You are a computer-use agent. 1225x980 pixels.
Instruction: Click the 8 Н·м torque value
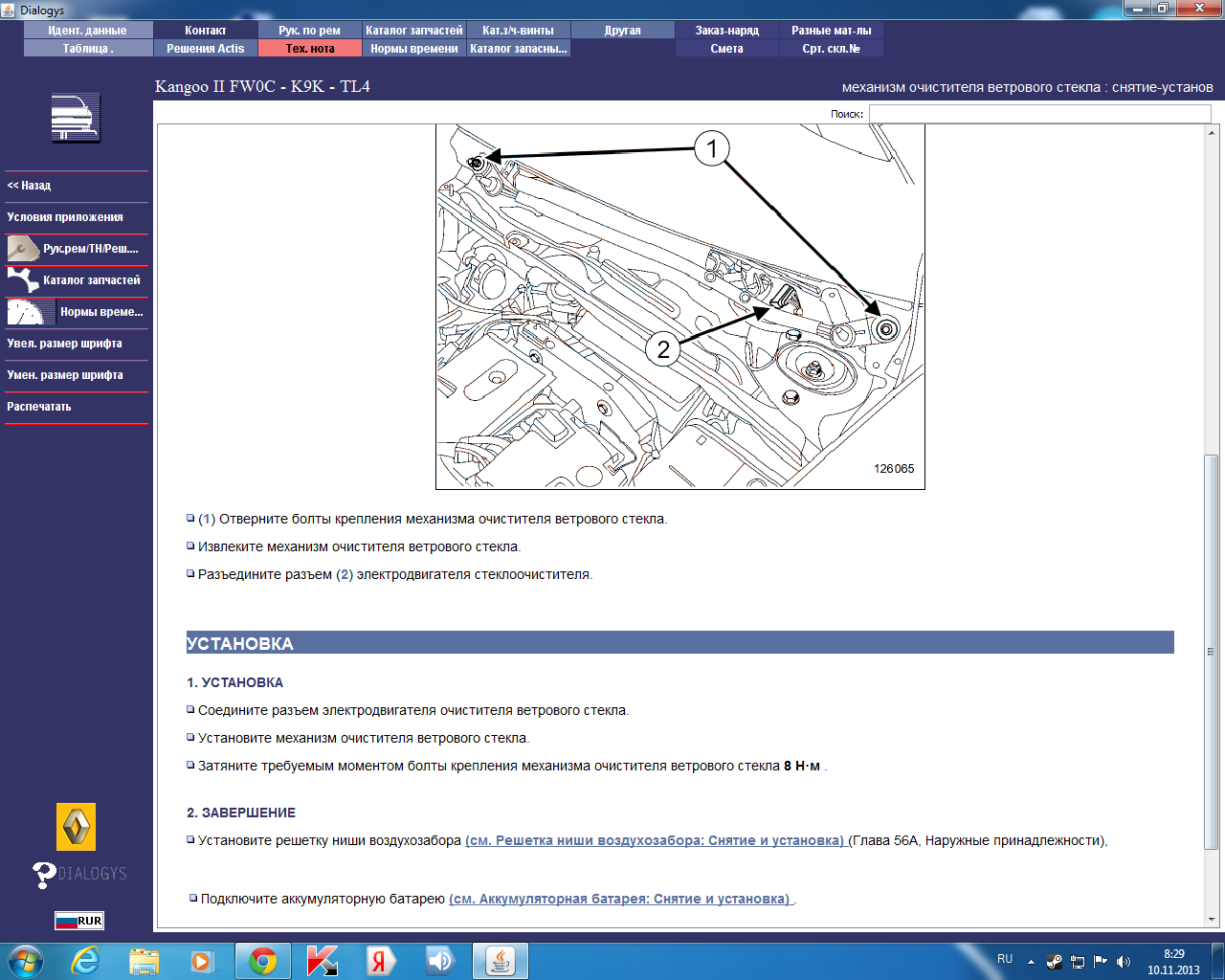point(802,767)
